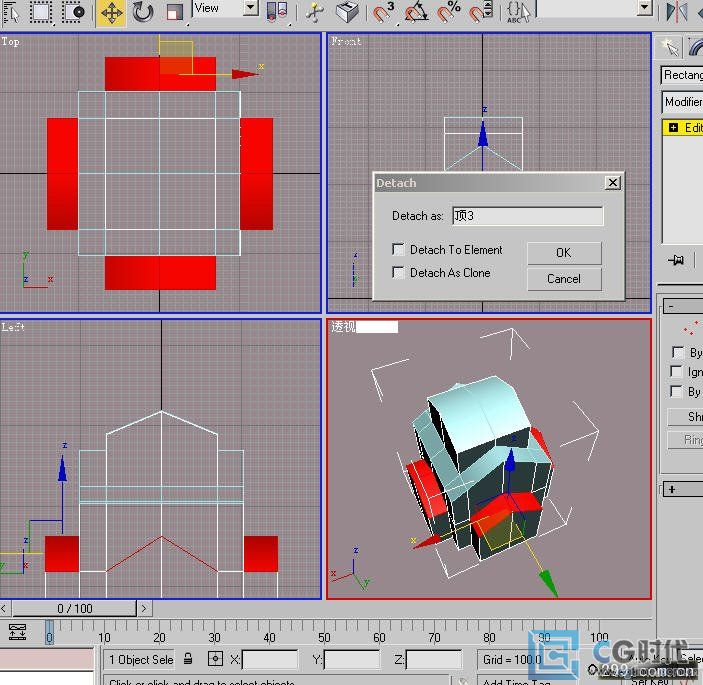Open the View reference coordinate dropdown
The width and height of the screenshot is (703, 685).
(x=251, y=8)
